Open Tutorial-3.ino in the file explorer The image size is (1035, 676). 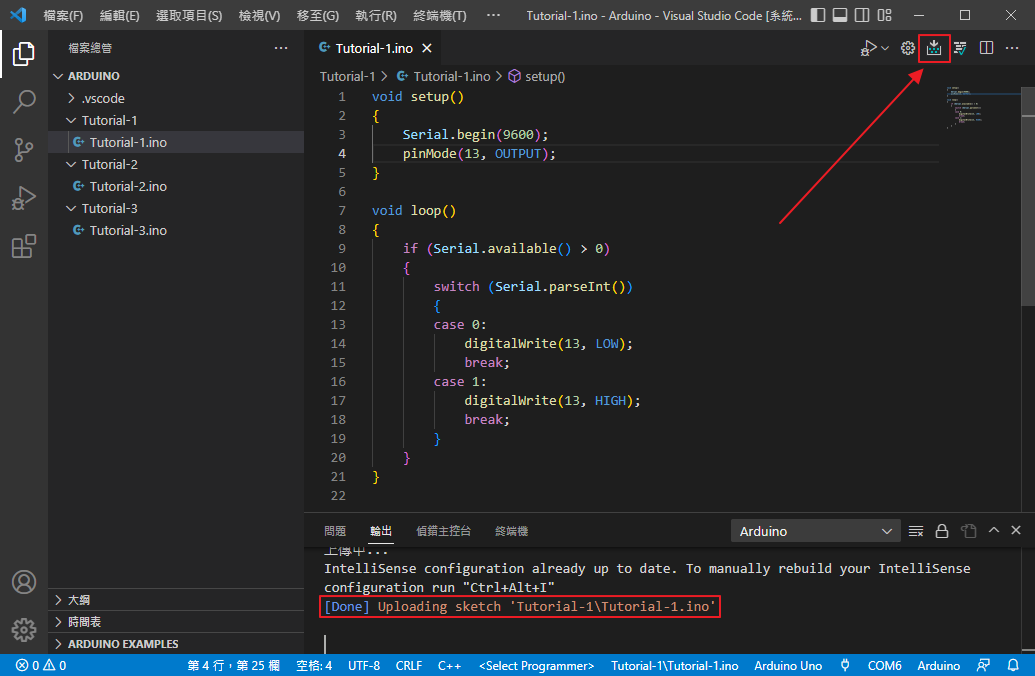click(128, 230)
